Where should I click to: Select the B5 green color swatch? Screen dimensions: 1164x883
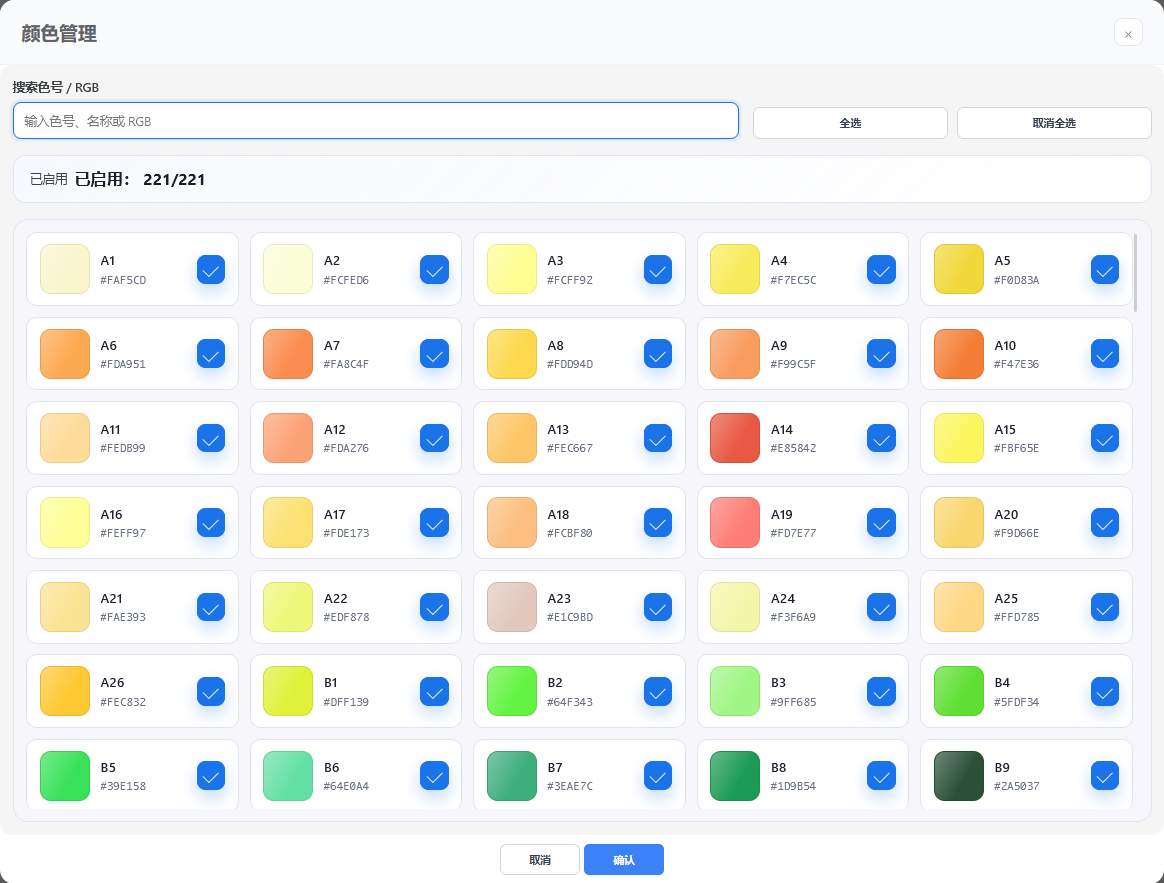(65, 776)
